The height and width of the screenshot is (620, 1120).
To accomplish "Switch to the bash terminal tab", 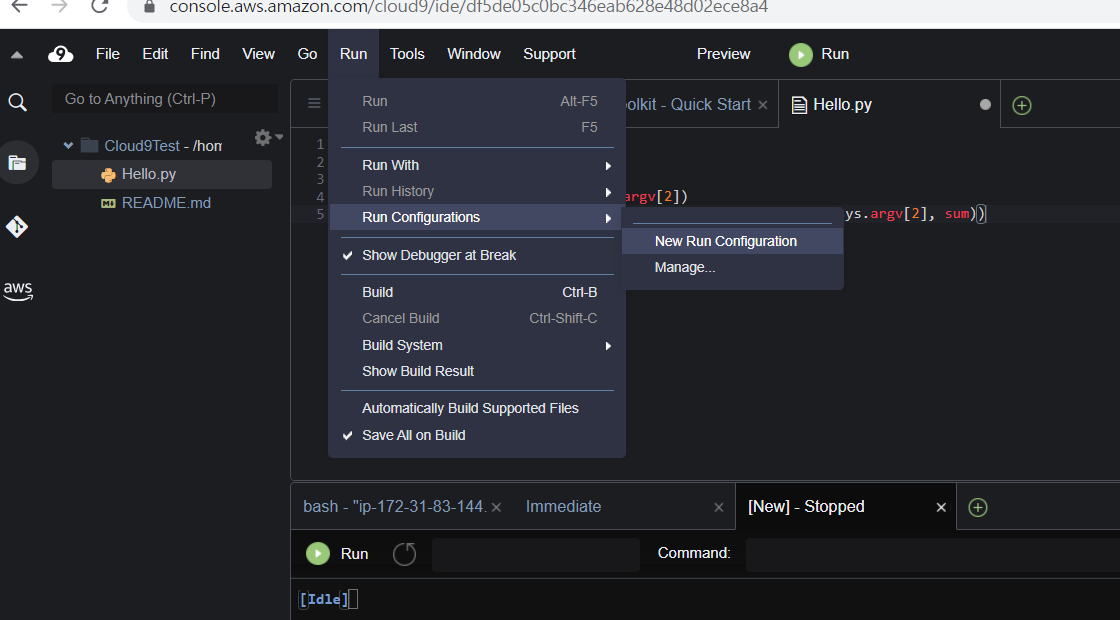I will point(394,507).
